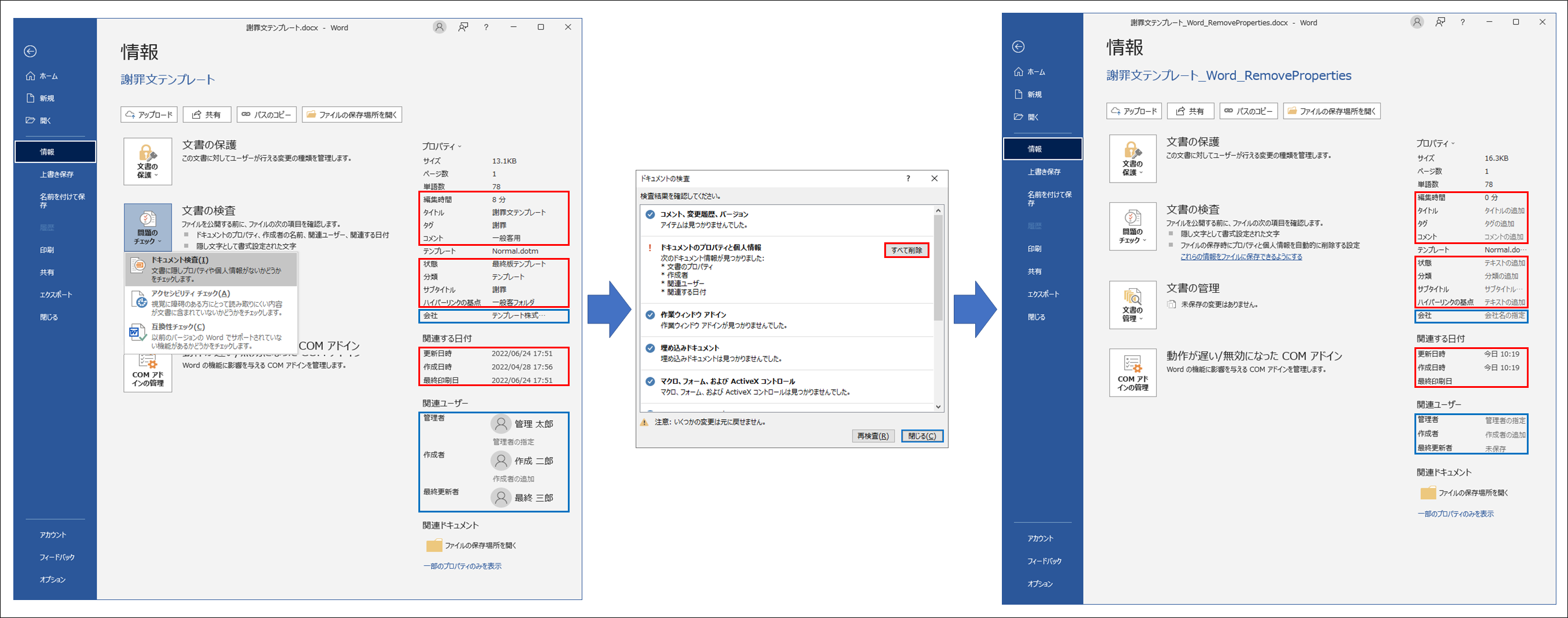Image resolution: width=1568 pixels, height=618 pixels.
Task: Select 共有 in right window sidebar
Action: coord(1035,271)
